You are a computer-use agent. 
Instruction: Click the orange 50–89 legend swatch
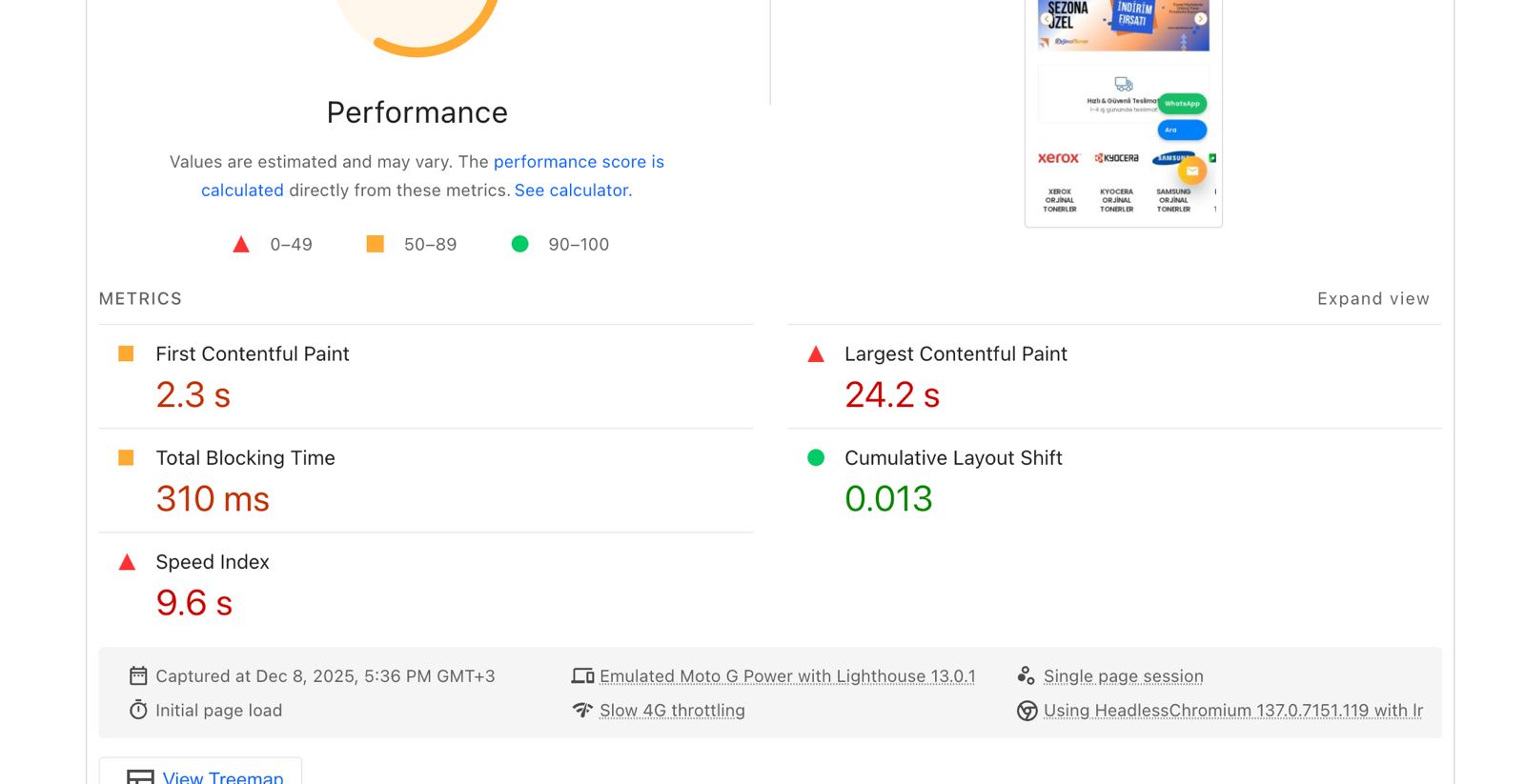click(x=376, y=244)
